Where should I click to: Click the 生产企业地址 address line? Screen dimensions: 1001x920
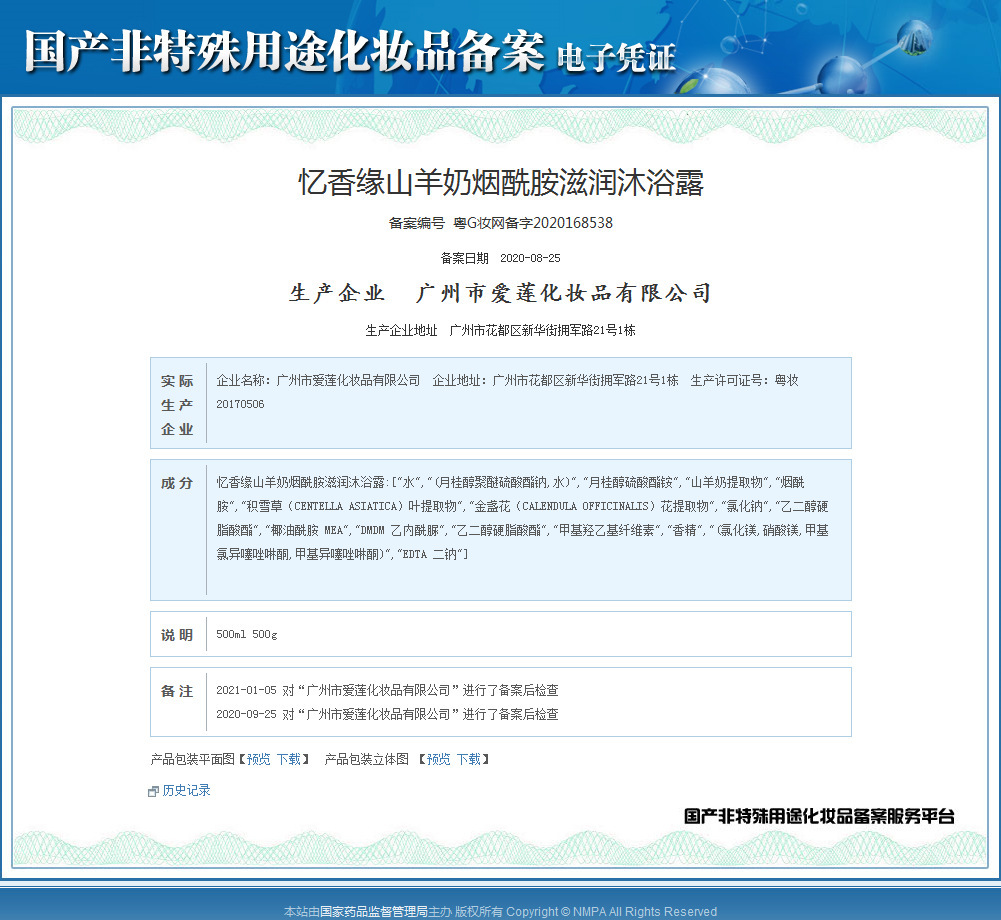(x=500, y=330)
